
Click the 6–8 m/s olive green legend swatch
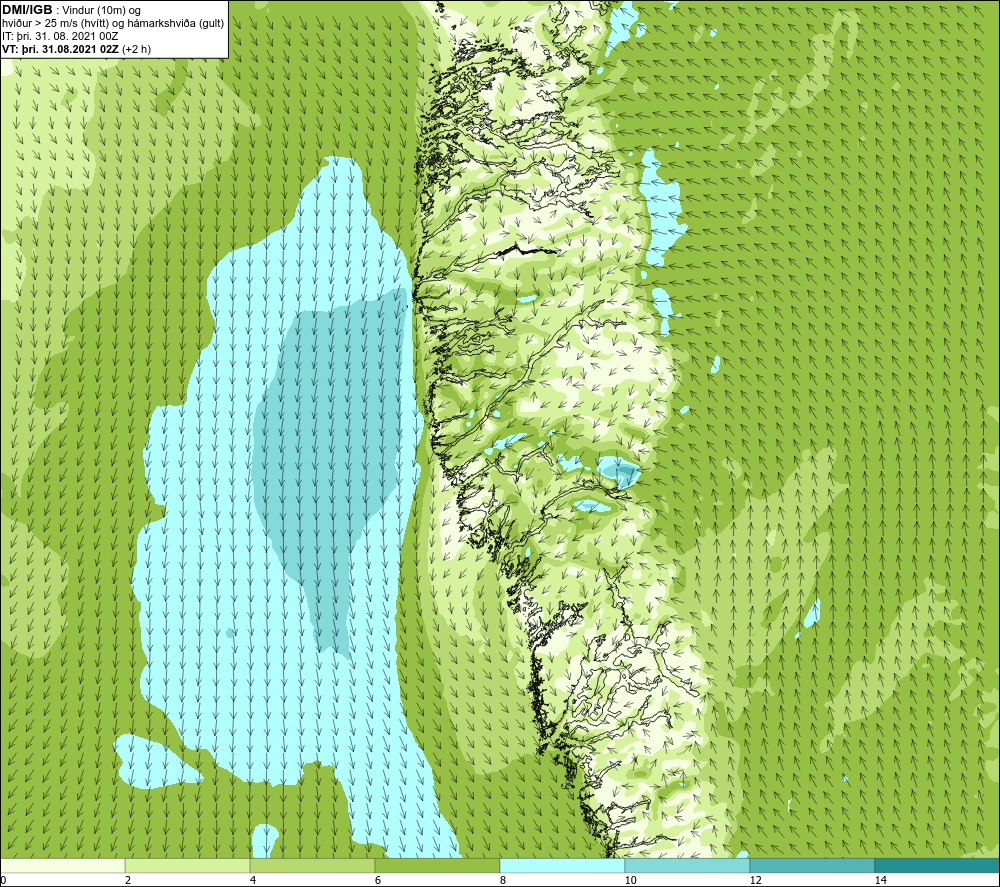(x=438, y=865)
